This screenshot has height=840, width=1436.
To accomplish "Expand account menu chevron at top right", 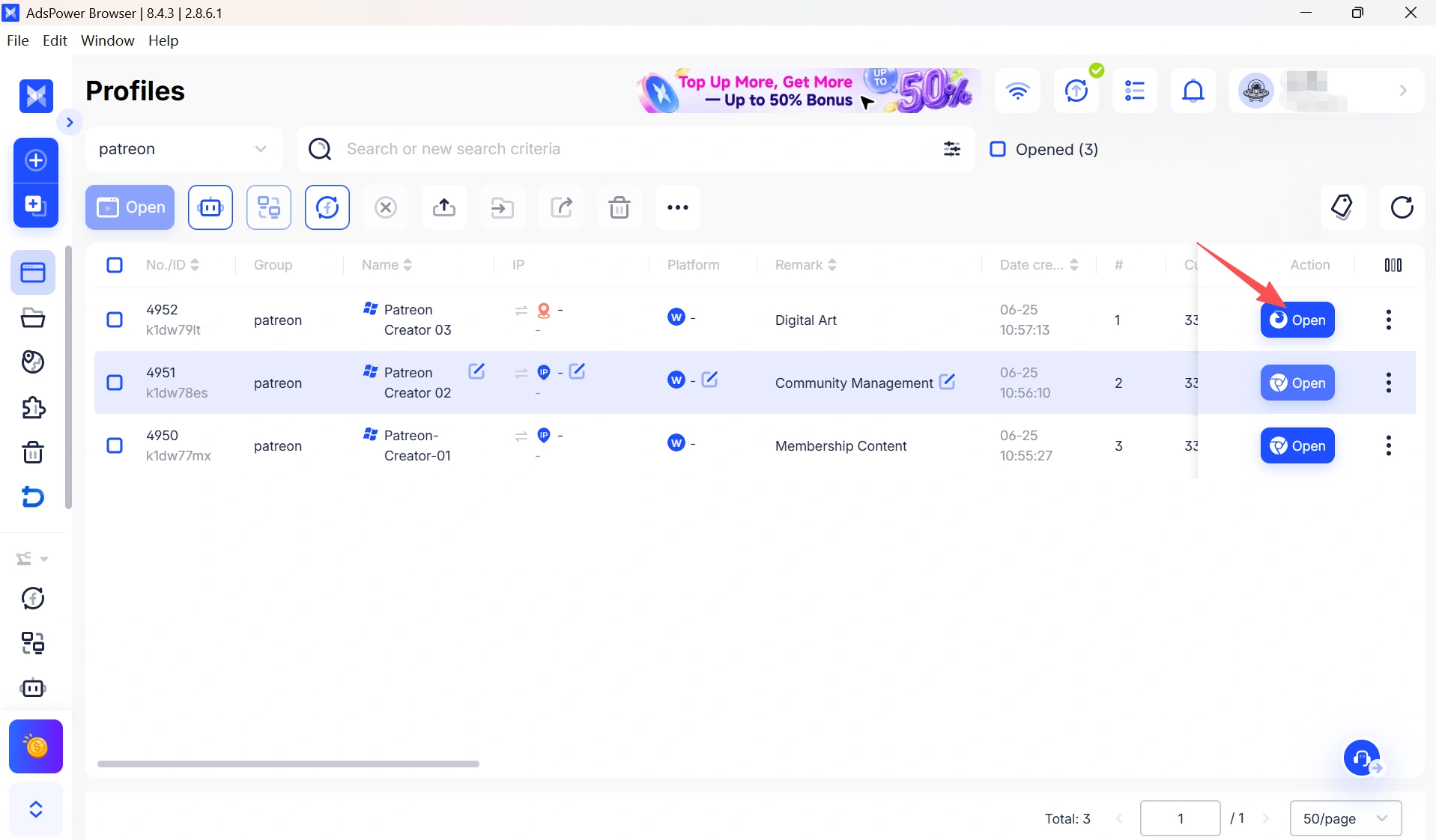I will click(x=1403, y=91).
